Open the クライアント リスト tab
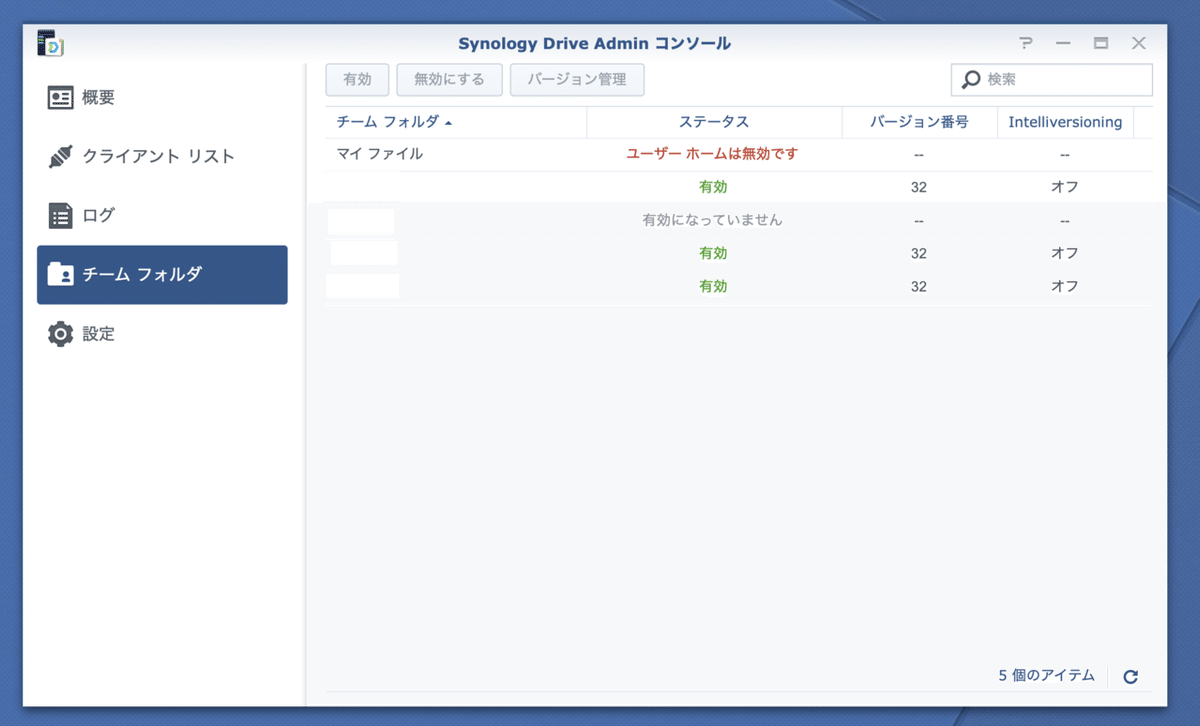This screenshot has height=726, width=1200. [x=158, y=157]
